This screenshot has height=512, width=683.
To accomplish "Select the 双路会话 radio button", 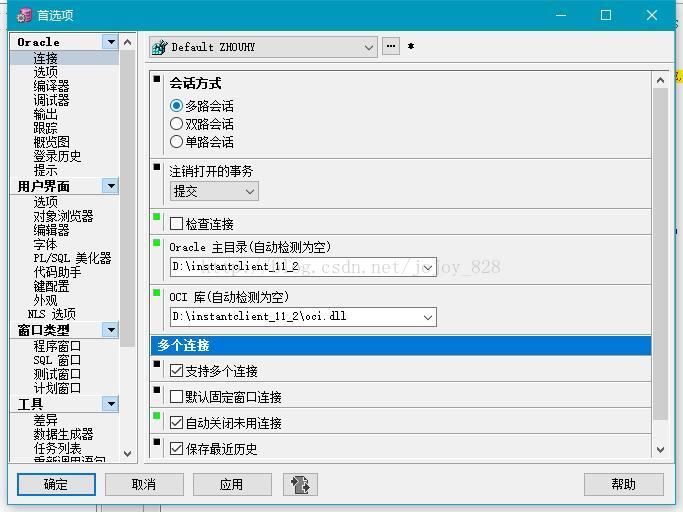I will pyautogui.click(x=176, y=124).
